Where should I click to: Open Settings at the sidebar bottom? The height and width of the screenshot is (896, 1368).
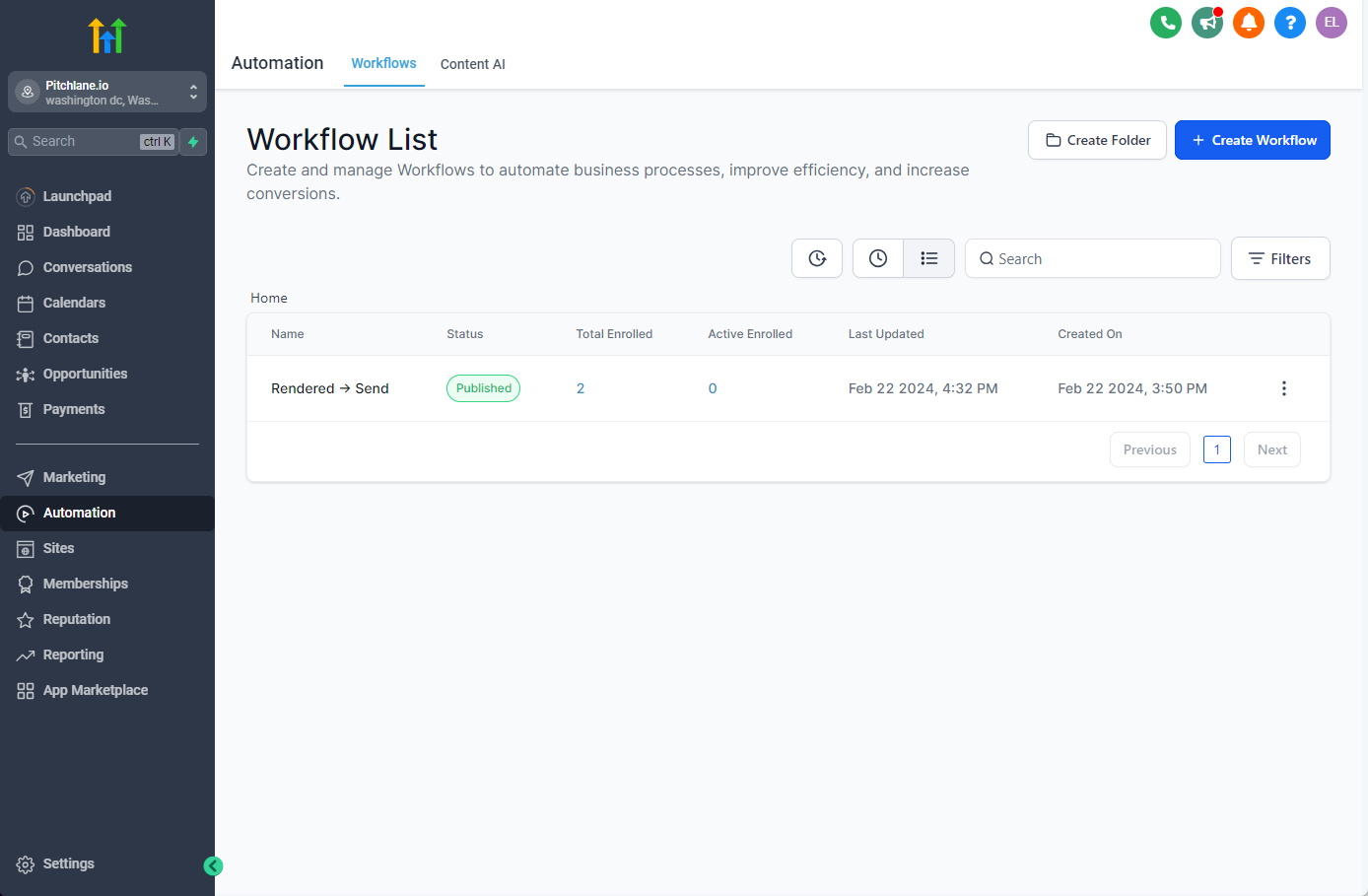[68, 863]
